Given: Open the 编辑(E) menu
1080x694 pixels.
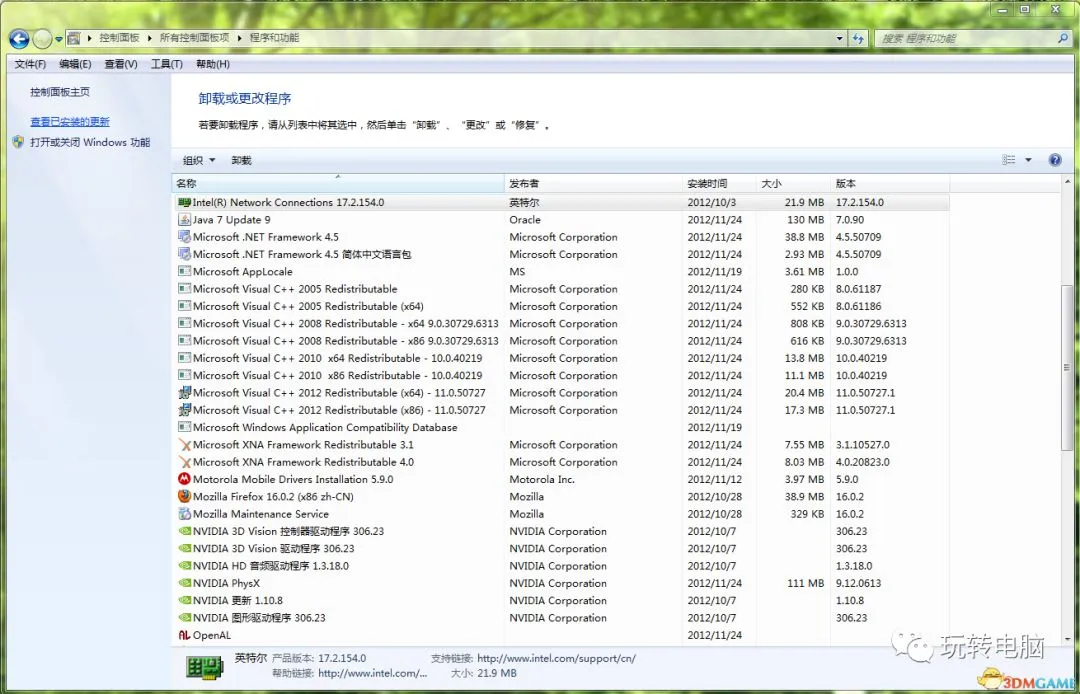Looking at the screenshot, I should pyautogui.click(x=75, y=64).
